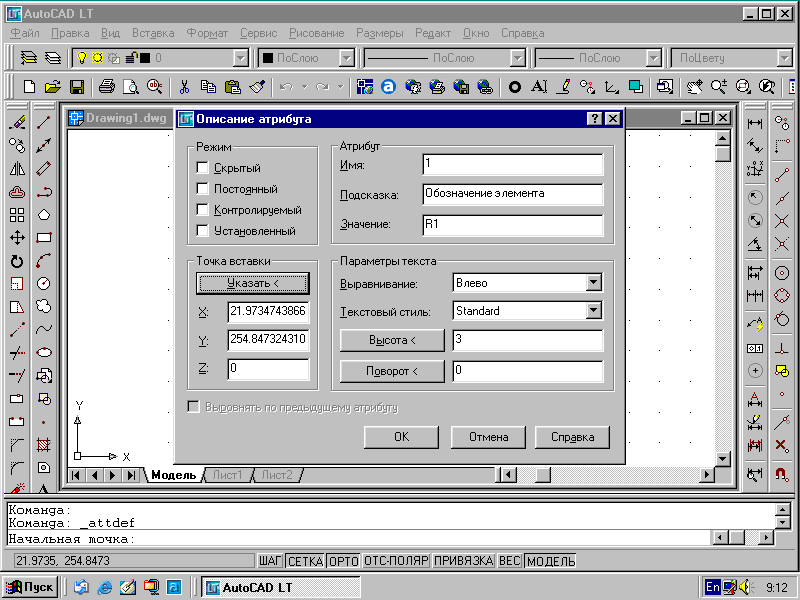This screenshot has height=600, width=800.
Task: Select the Erase tool
Action: [17, 122]
